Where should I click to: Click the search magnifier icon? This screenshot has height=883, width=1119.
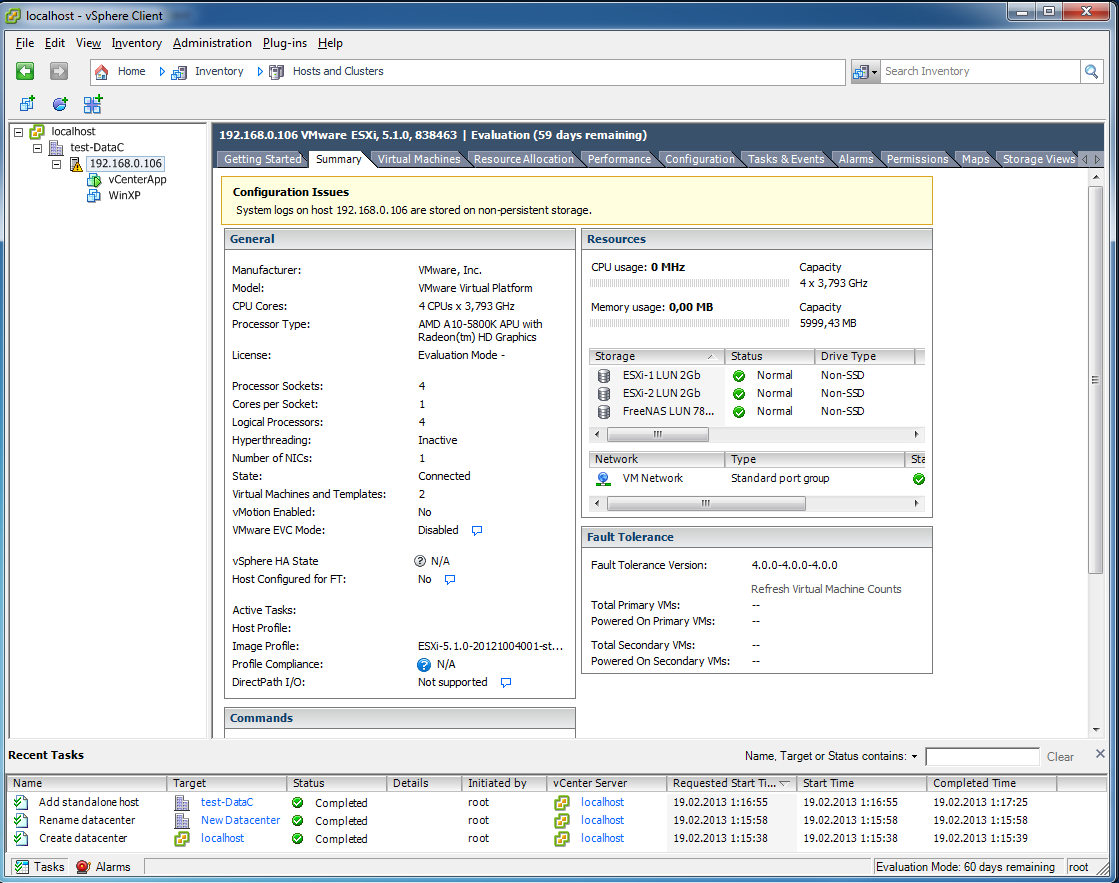coord(1091,71)
